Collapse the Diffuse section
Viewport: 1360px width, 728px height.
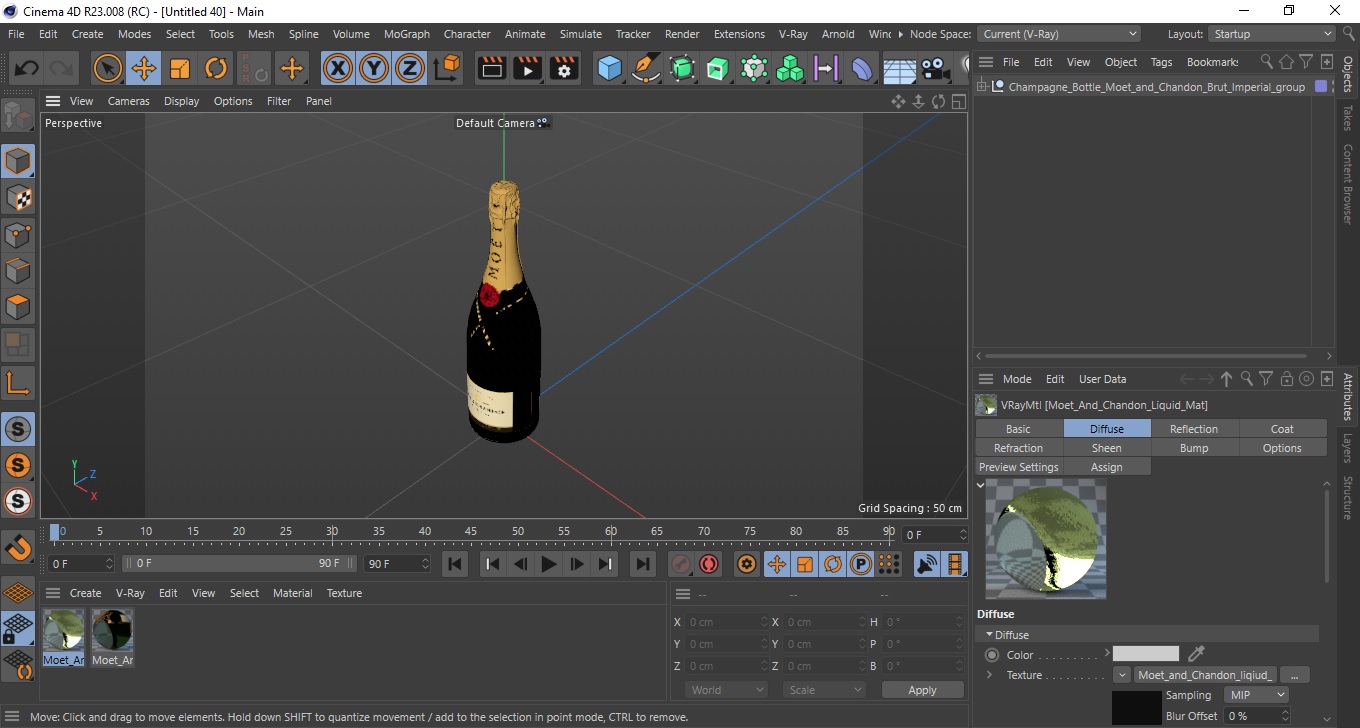tap(990, 635)
